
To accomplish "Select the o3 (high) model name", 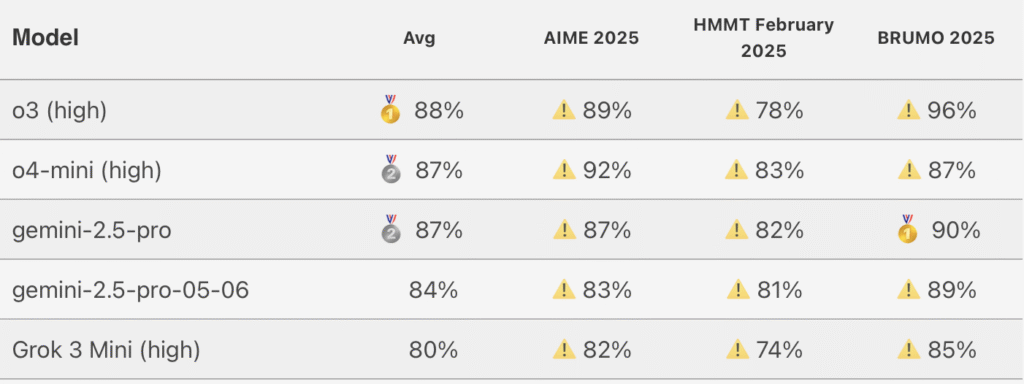I will click(59, 111).
